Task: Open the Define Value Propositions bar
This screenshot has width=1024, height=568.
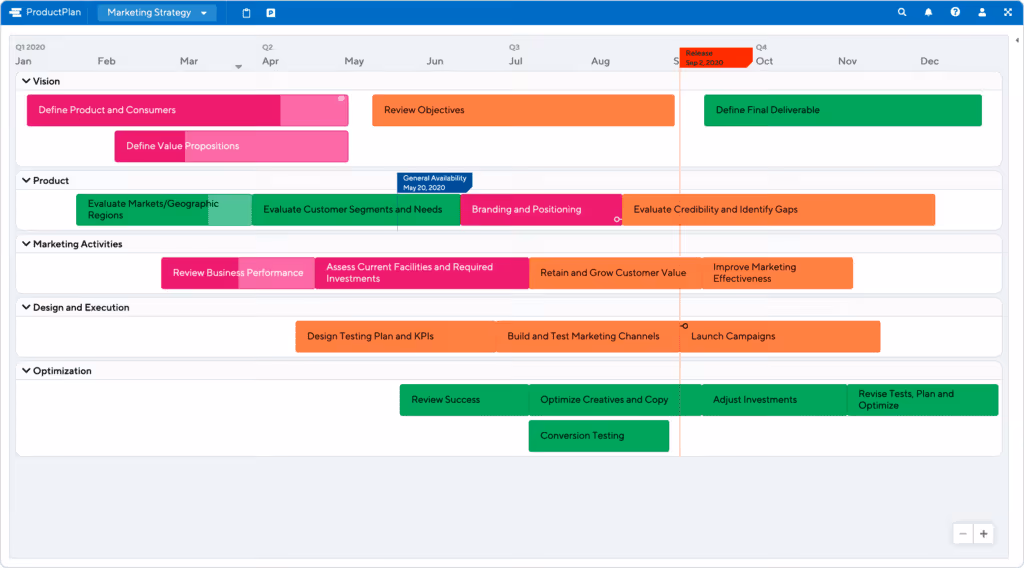Action: [x=231, y=146]
